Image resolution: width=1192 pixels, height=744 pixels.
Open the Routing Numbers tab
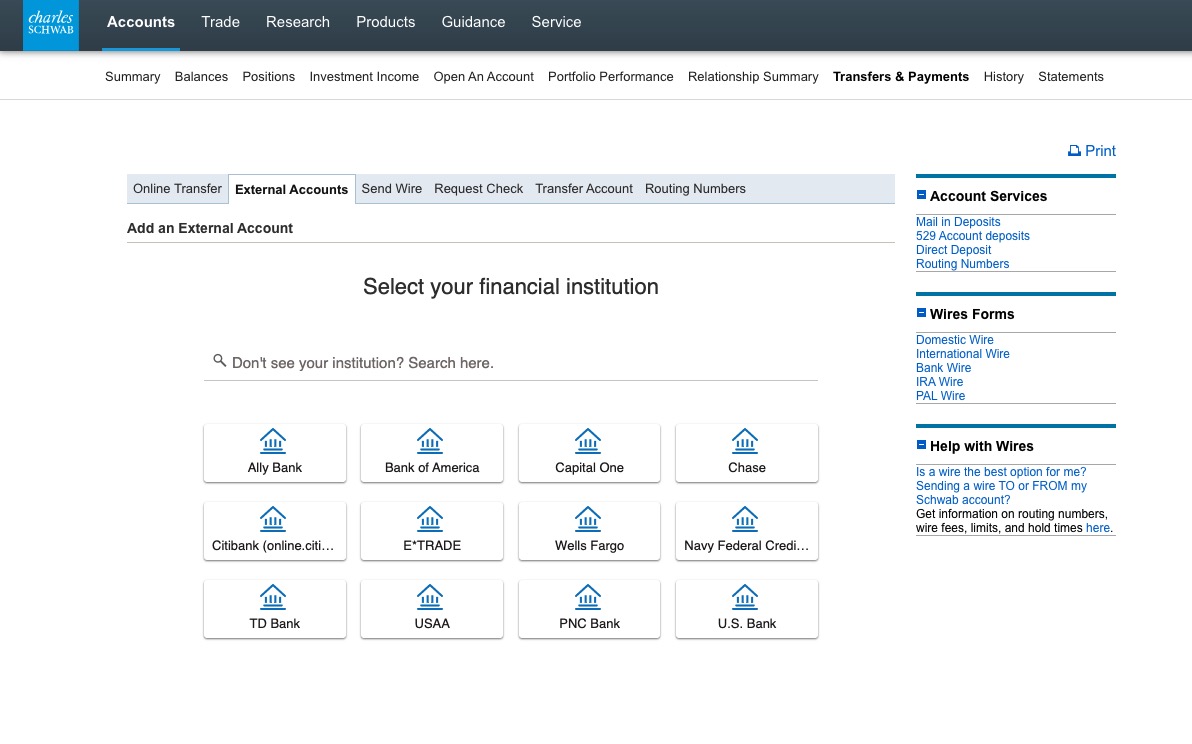(x=695, y=189)
